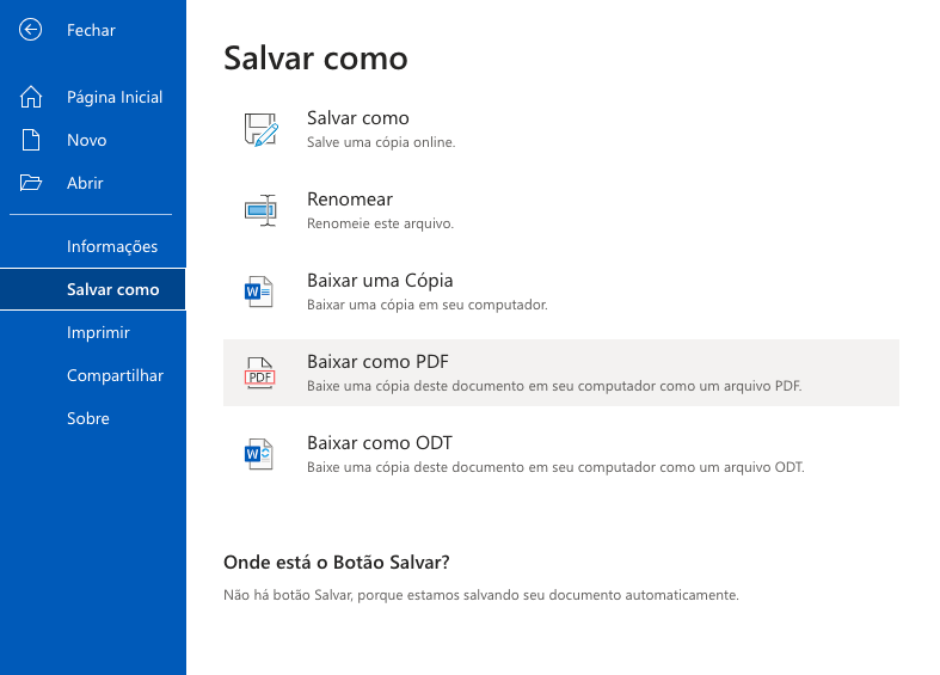Select the Baixar uma Cópia title text
Image resolution: width=940 pixels, height=675 pixels.
(x=379, y=281)
